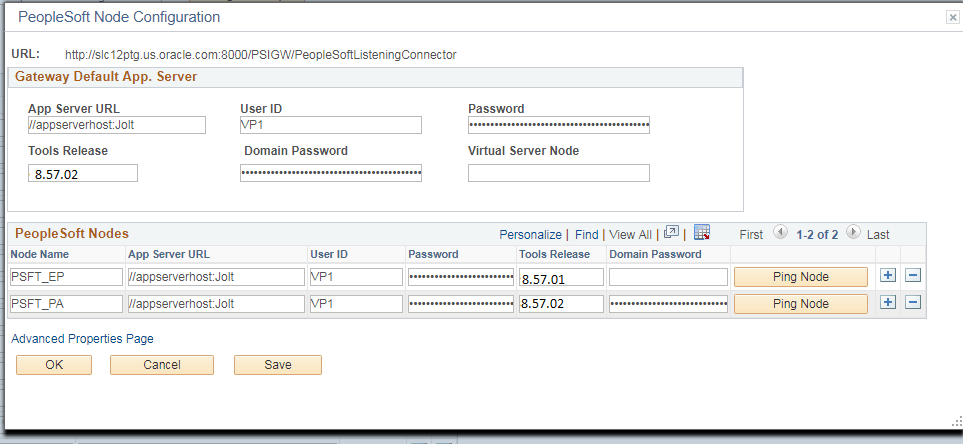Click the dialog resize grip corner
This screenshot has width=963, height=444.
pos(957,421)
